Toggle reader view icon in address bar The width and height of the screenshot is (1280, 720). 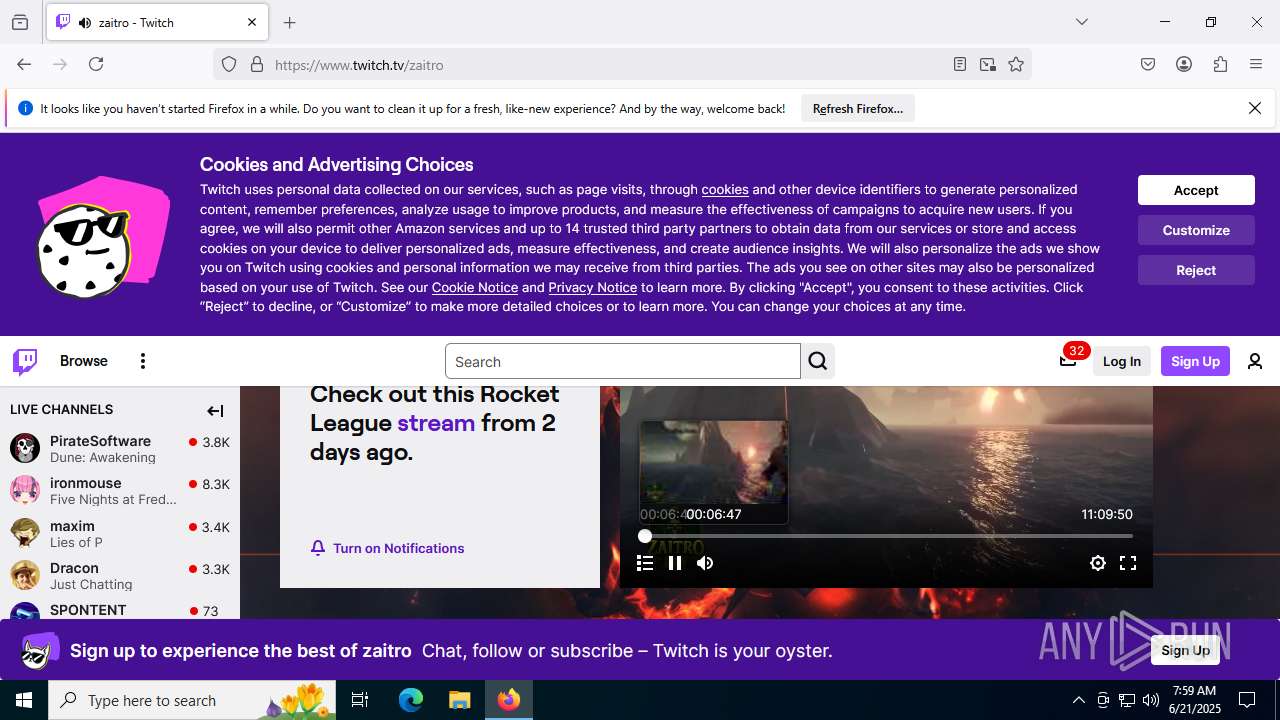click(960, 64)
